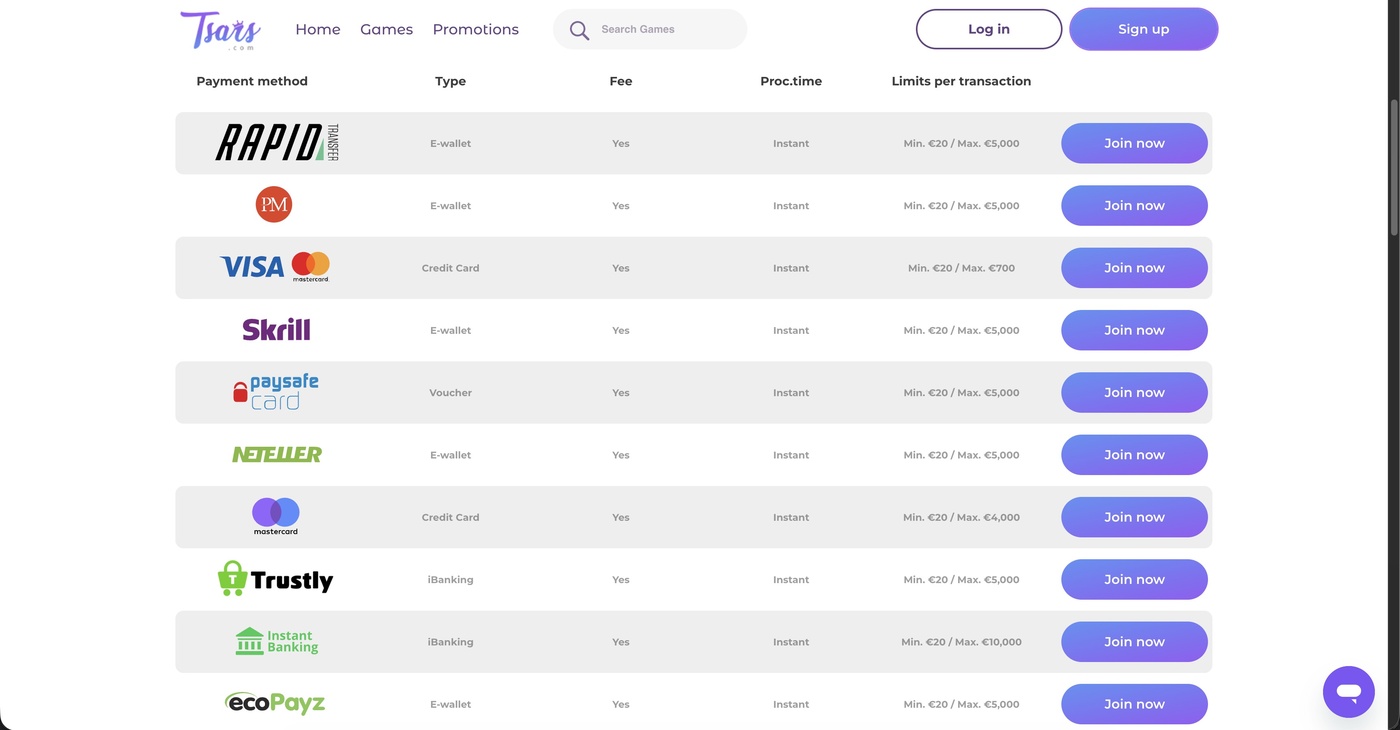
Task: Click the Visa Mastercard logo
Action: [275, 267]
